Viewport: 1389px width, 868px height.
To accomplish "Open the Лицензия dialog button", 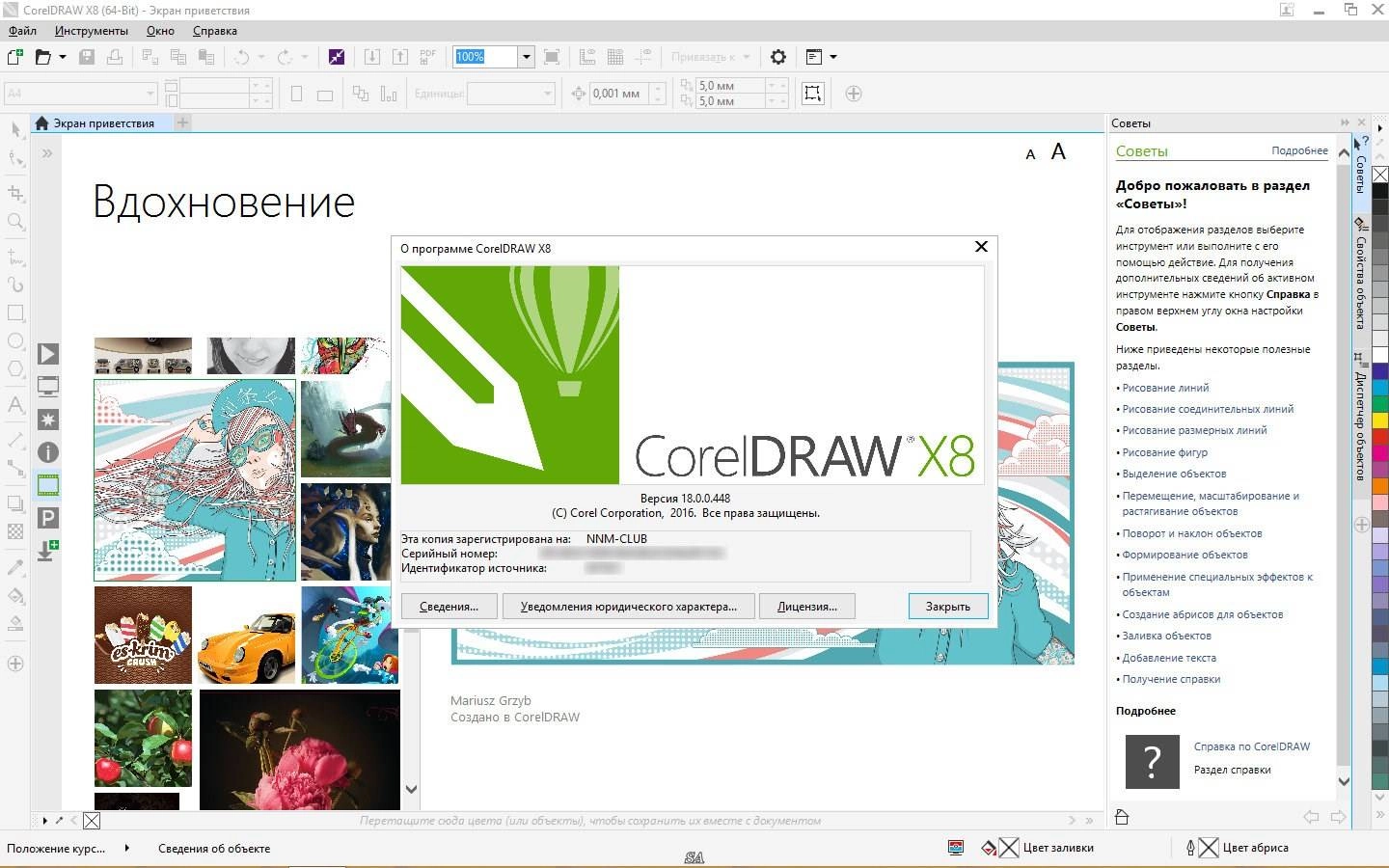I will coord(806,606).
